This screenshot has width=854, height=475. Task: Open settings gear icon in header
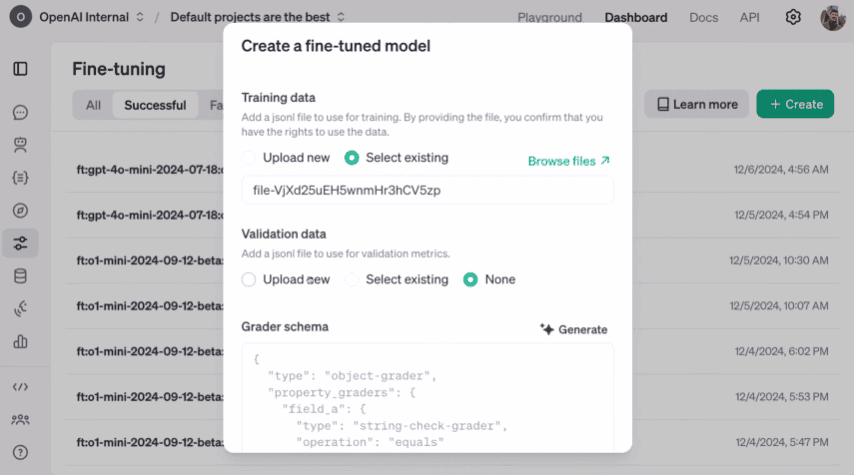click(793, 17)
